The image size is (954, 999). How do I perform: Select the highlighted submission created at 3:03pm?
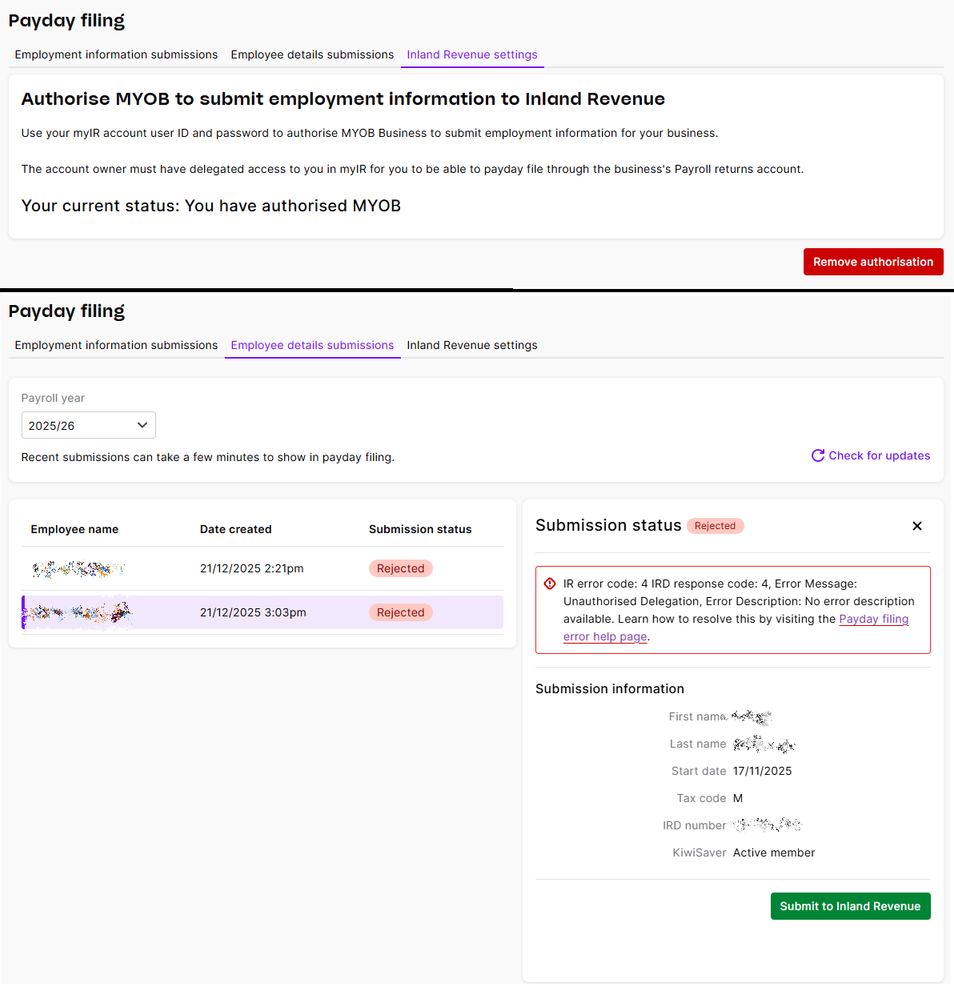[x=251, y=612]
